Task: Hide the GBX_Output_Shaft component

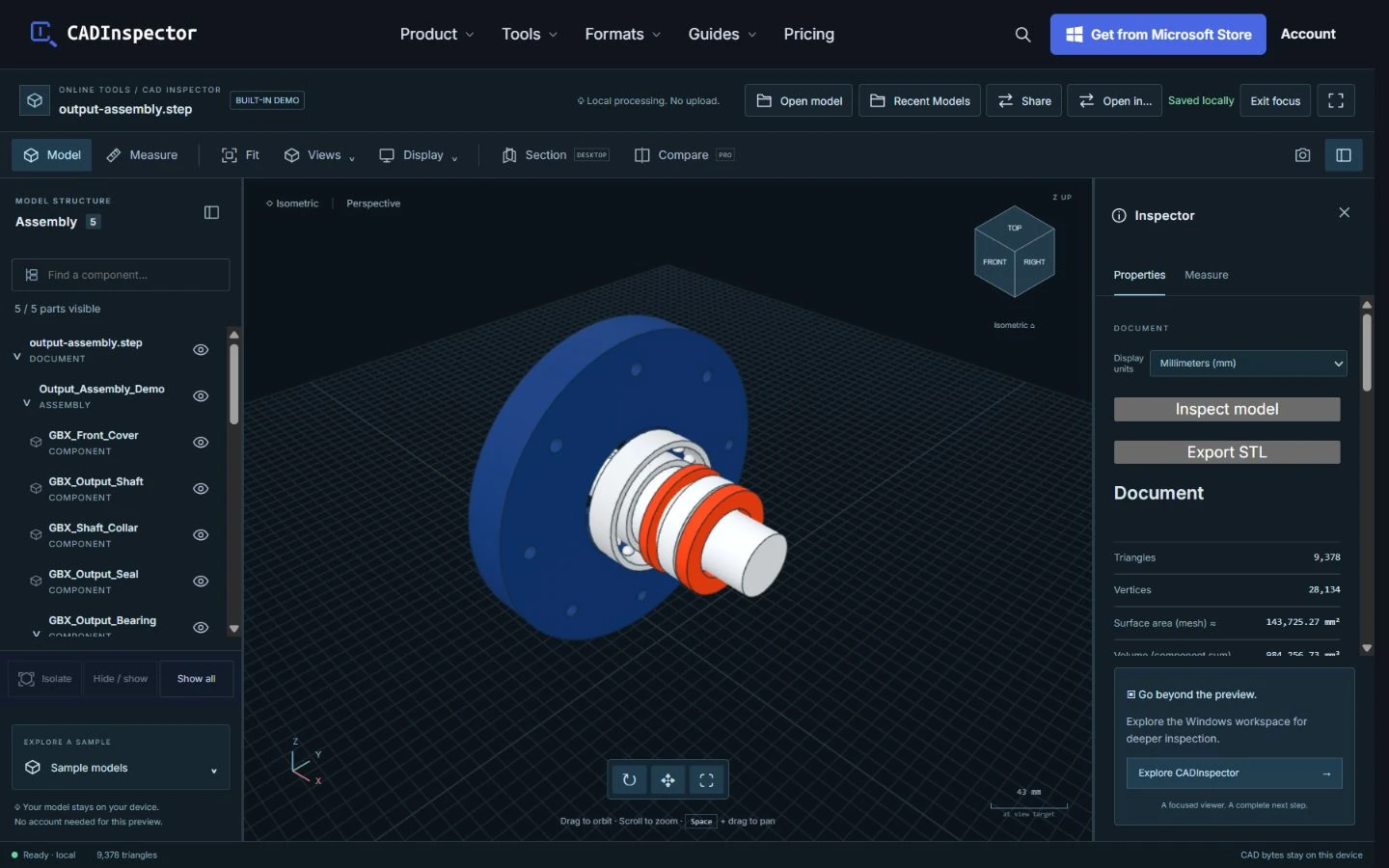Action: [x=201, y=489]
